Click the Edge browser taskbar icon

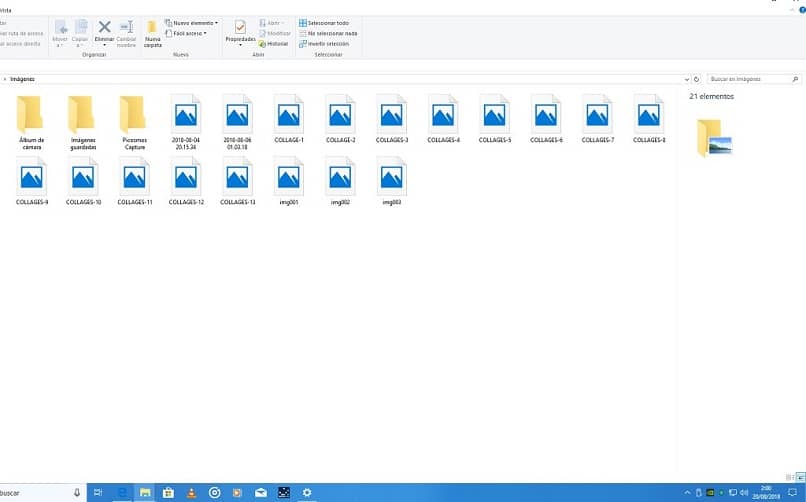pyautogui.click(x=122, y=492)
